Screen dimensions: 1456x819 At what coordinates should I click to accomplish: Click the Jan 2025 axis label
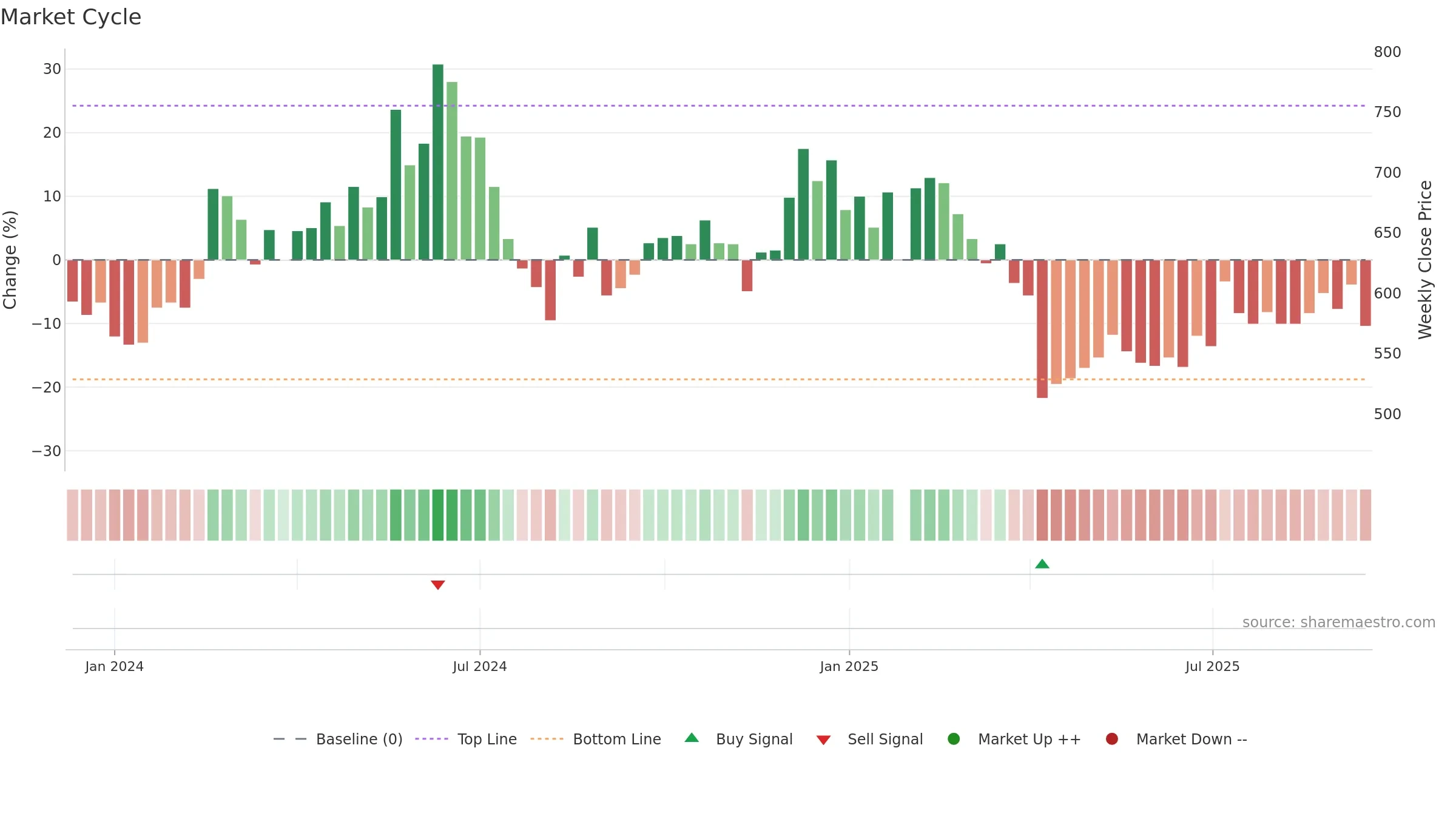pyautogui.click(x=849, y=666)
